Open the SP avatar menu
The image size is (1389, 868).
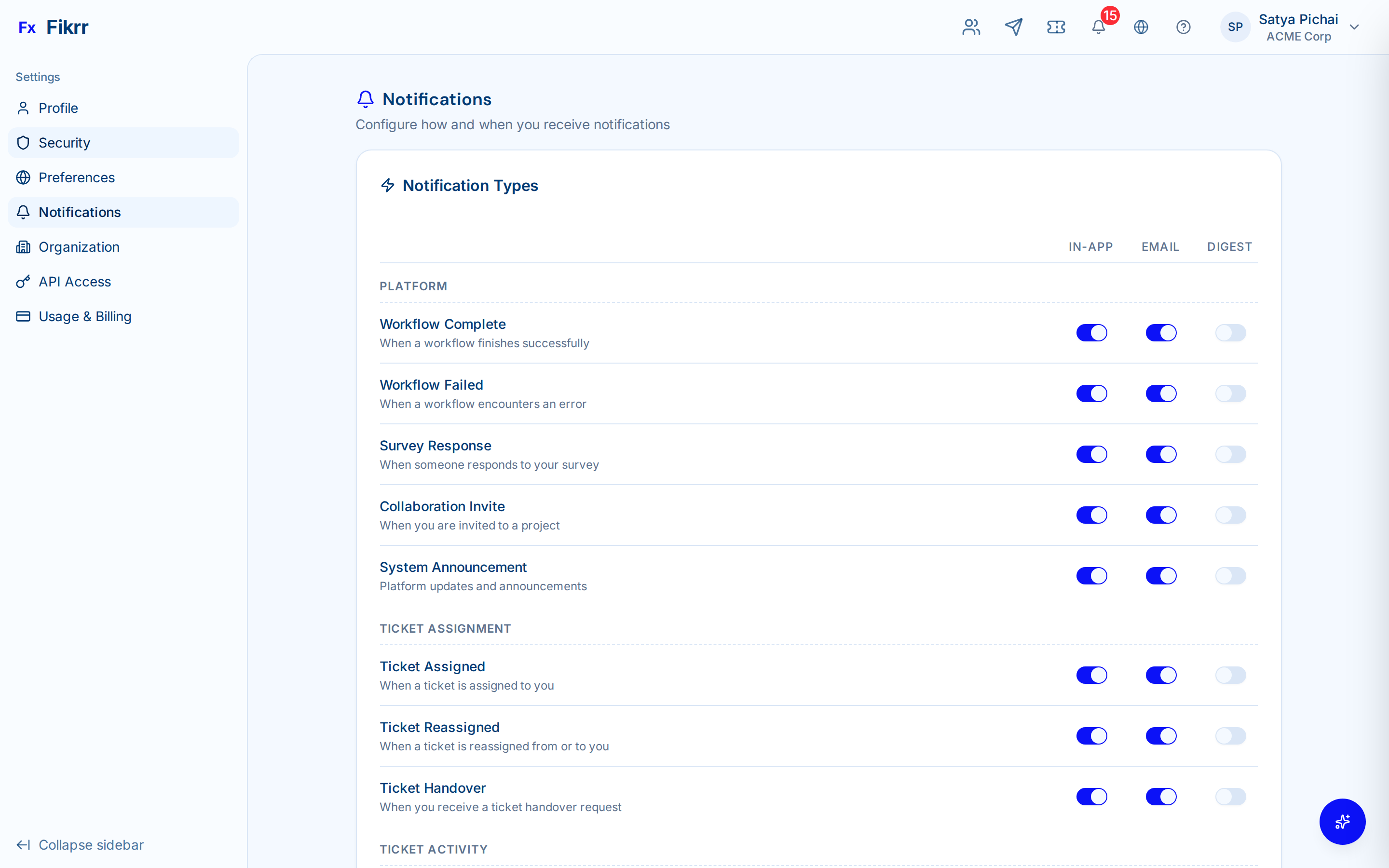pos(1235,27)
